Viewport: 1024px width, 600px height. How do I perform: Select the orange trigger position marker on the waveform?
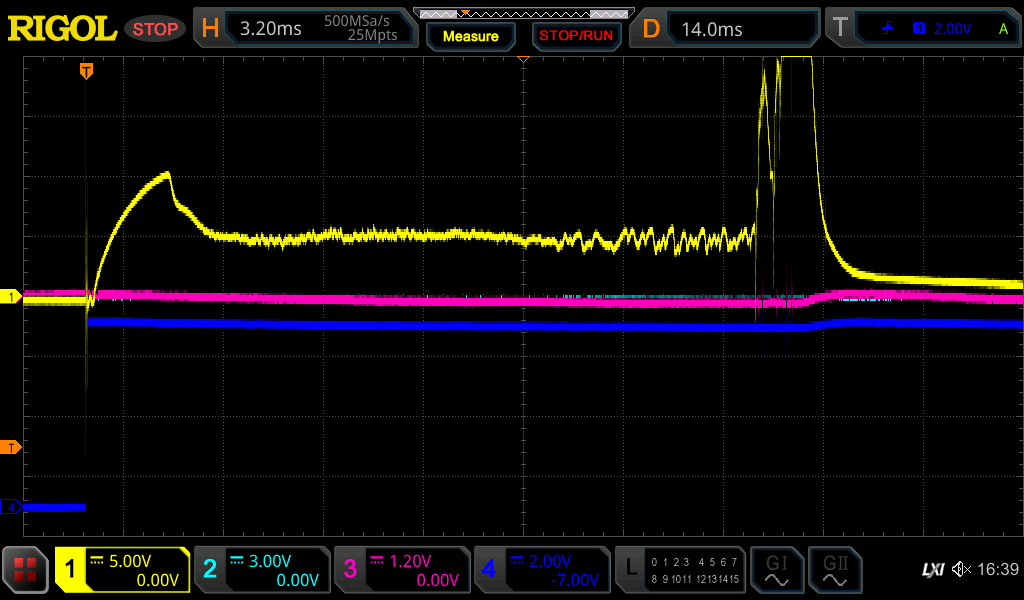click(87, 71)
